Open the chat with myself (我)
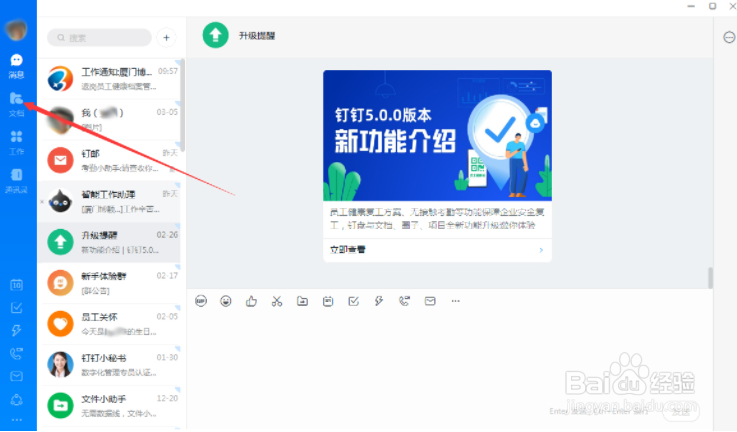This screenshot has height=432, width=737. pos(109,120)
